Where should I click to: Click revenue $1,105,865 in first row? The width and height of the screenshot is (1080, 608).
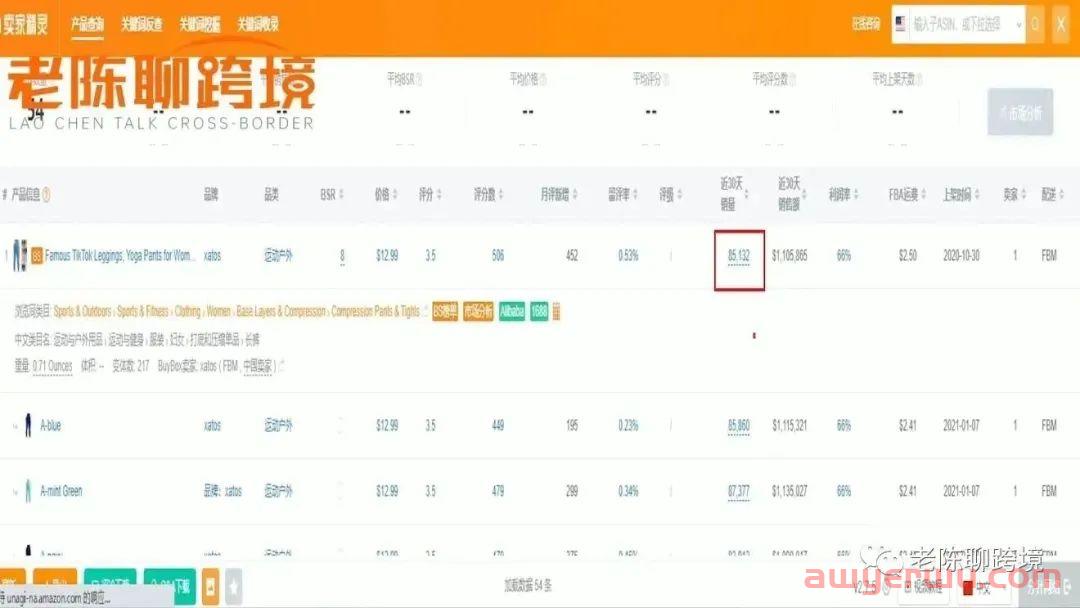(789, 256)
